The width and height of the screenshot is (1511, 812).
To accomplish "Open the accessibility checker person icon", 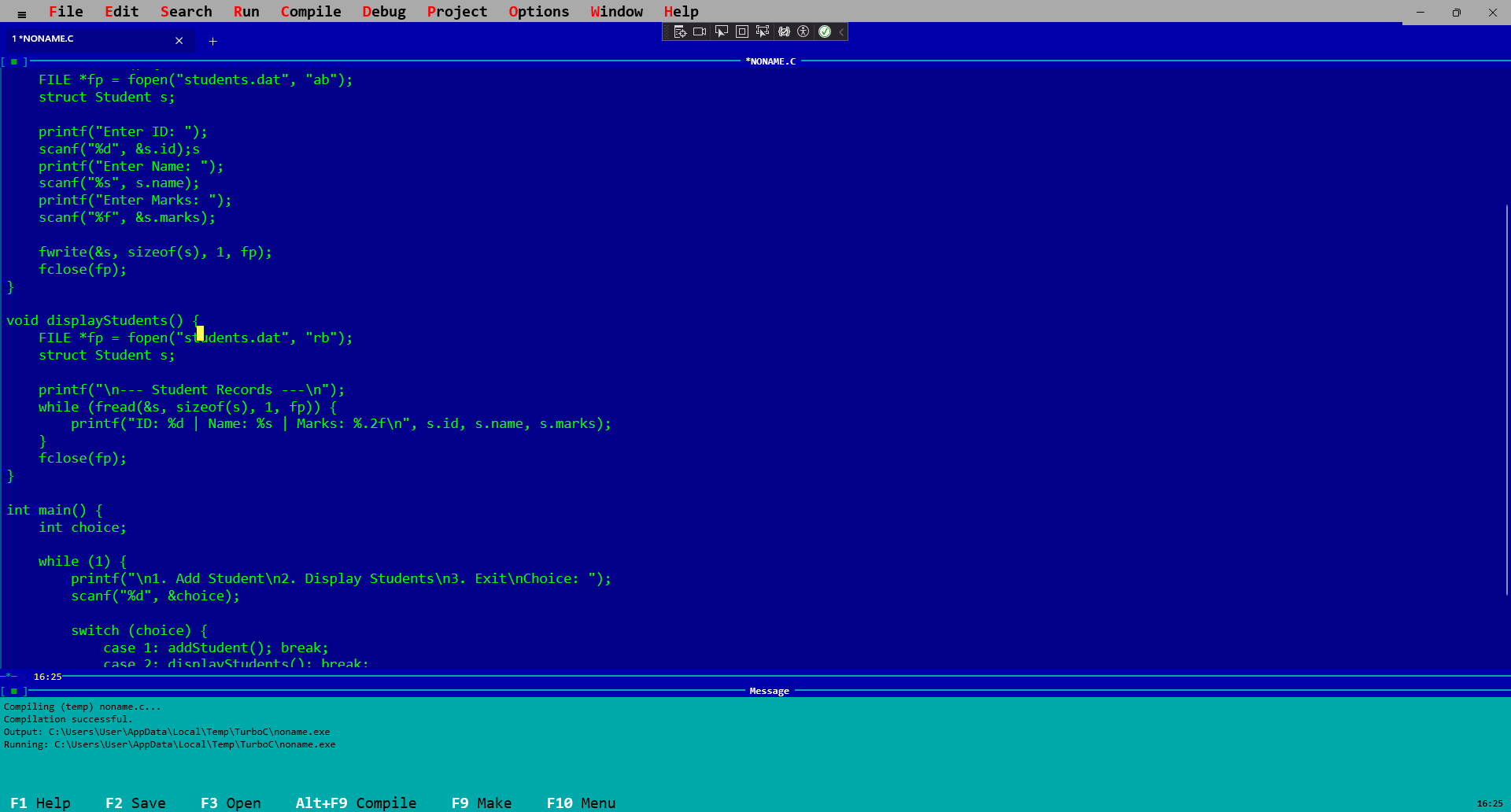I will click(x=804, y=31).
